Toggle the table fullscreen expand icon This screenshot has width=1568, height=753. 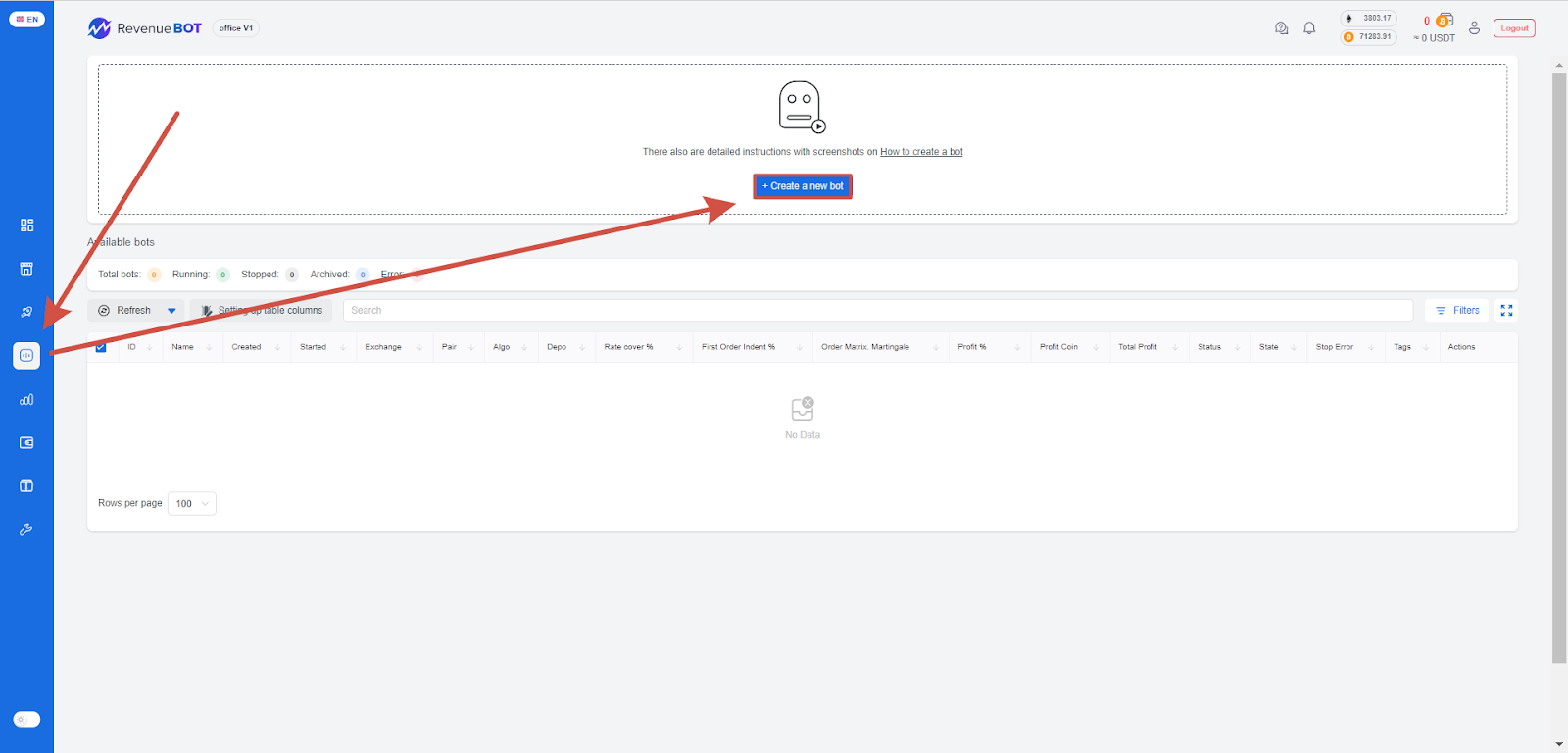1506,310
